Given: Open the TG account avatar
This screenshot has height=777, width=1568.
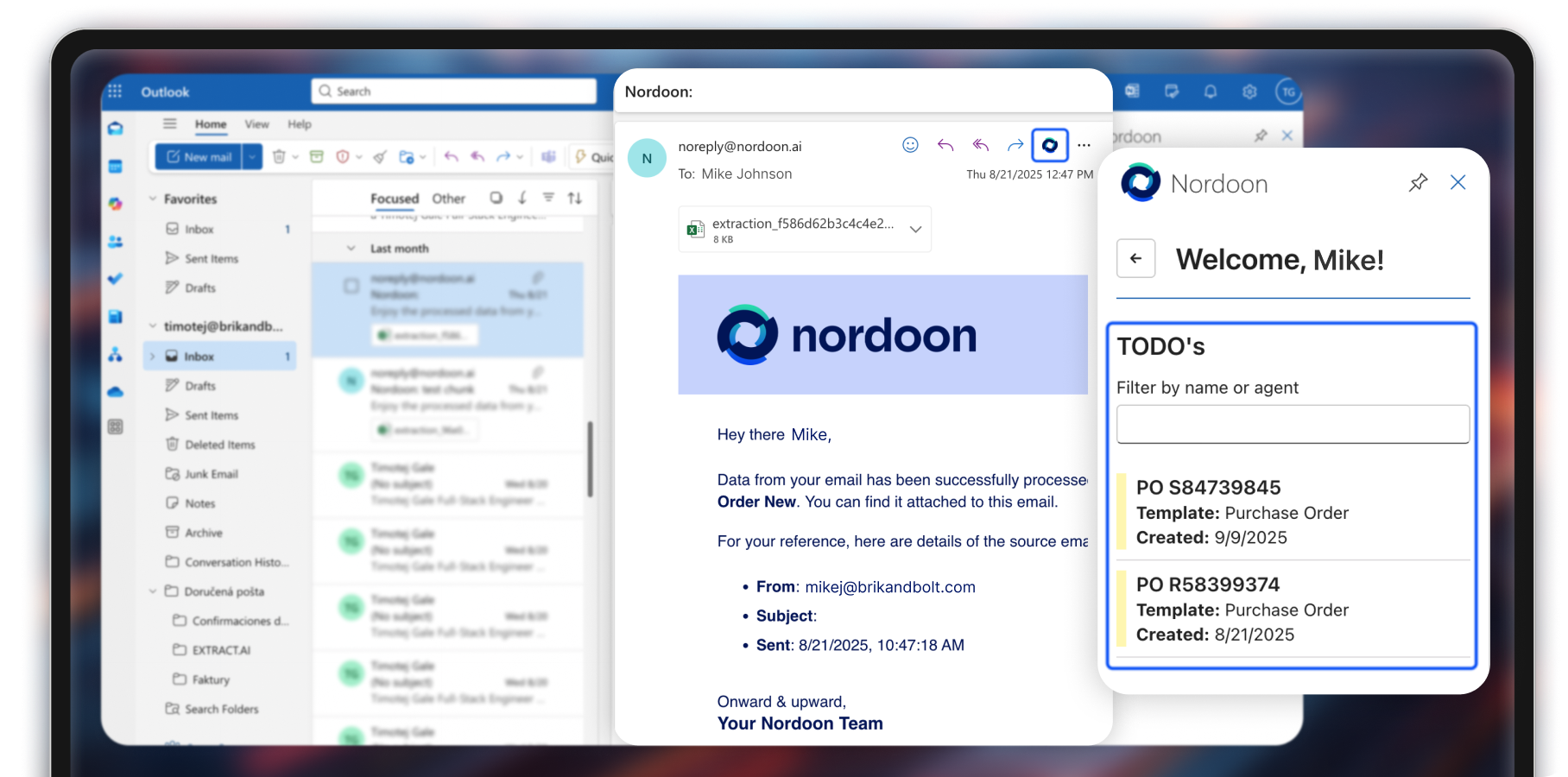Looking at the screenshot, I should point(1288,92).
